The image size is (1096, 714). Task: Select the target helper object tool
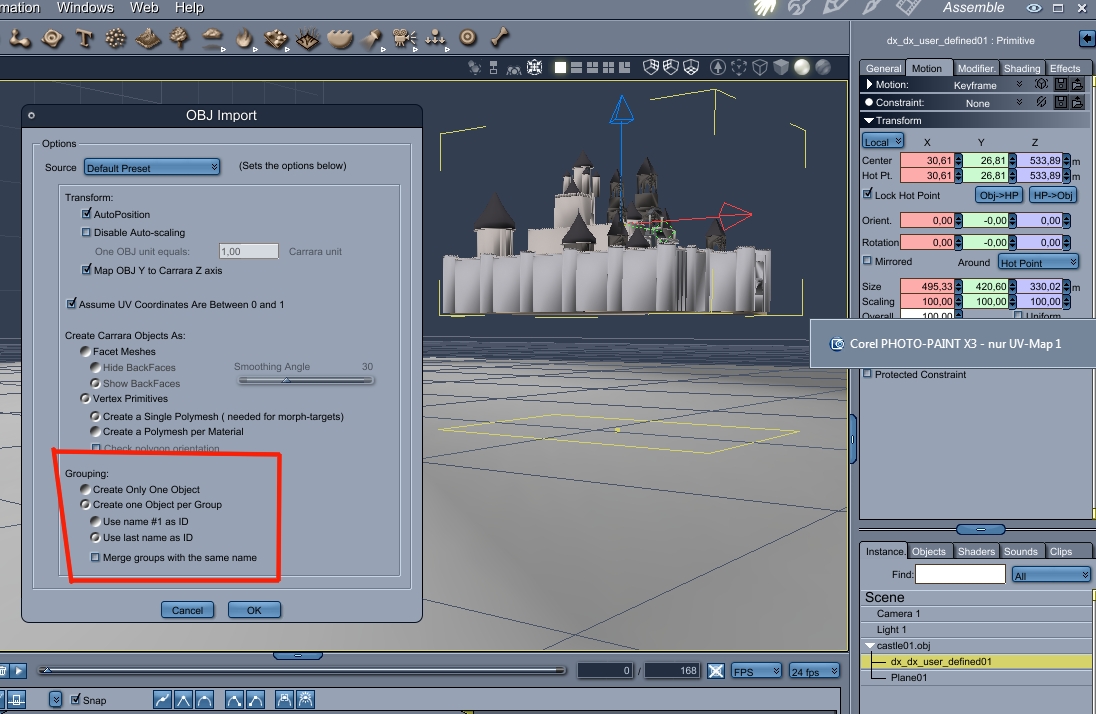pos(468,37)
